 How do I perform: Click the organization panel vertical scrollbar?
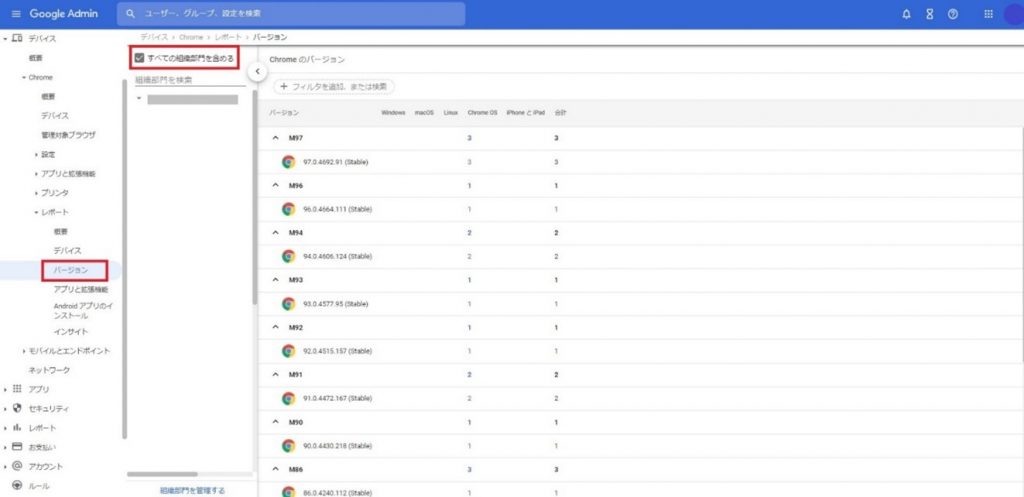pyautogui.click(x=255, y=197)
